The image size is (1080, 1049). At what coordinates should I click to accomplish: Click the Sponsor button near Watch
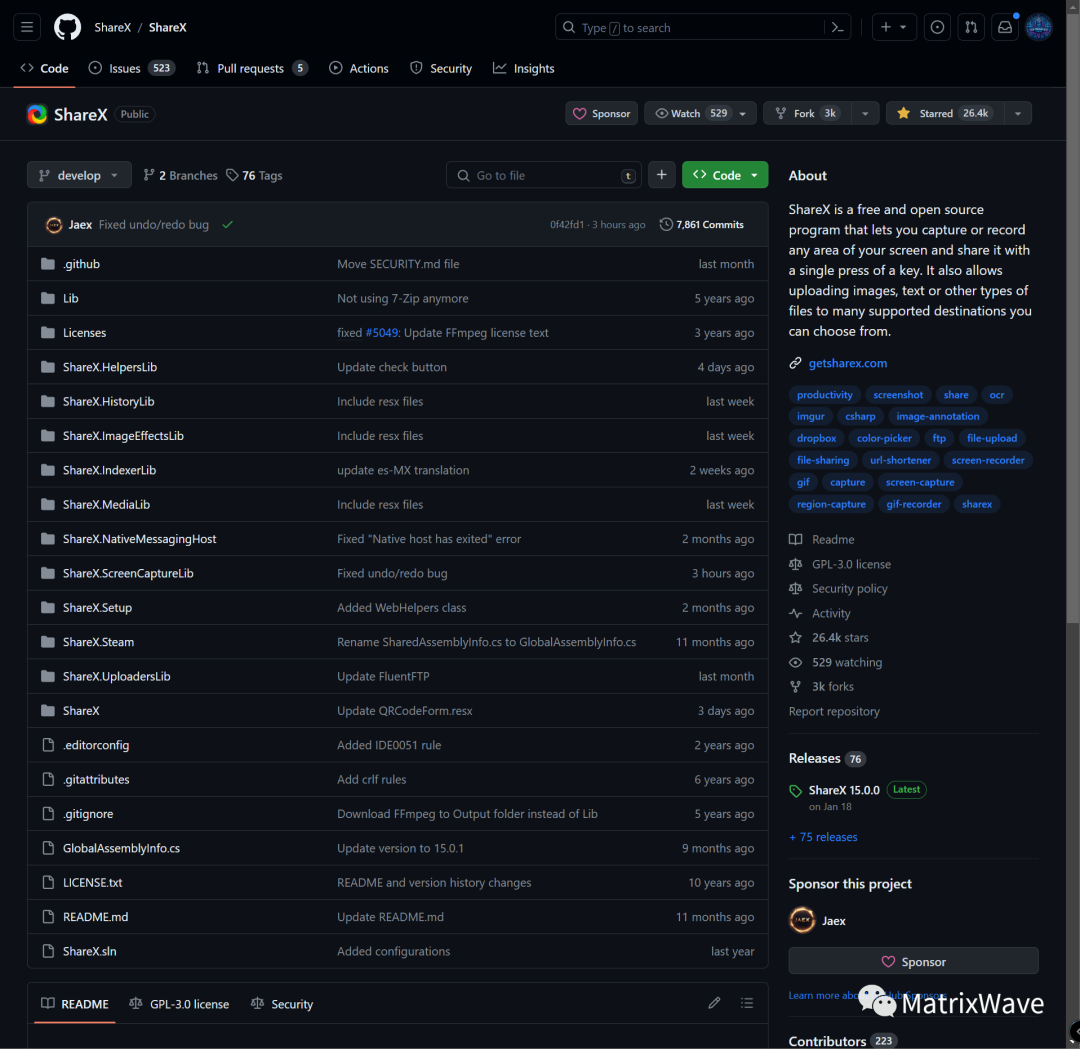tap(601, 113)
